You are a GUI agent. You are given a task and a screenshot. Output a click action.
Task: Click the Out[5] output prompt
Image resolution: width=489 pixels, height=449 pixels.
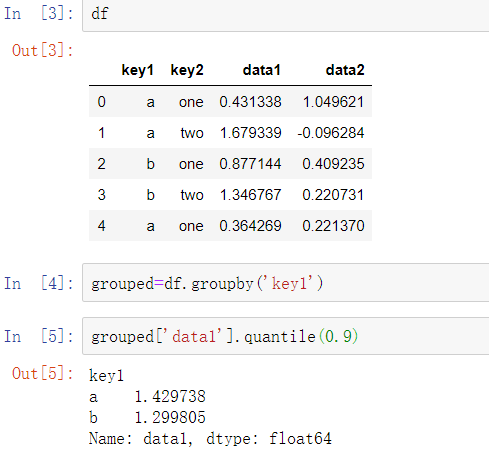(x=43, y=374)
